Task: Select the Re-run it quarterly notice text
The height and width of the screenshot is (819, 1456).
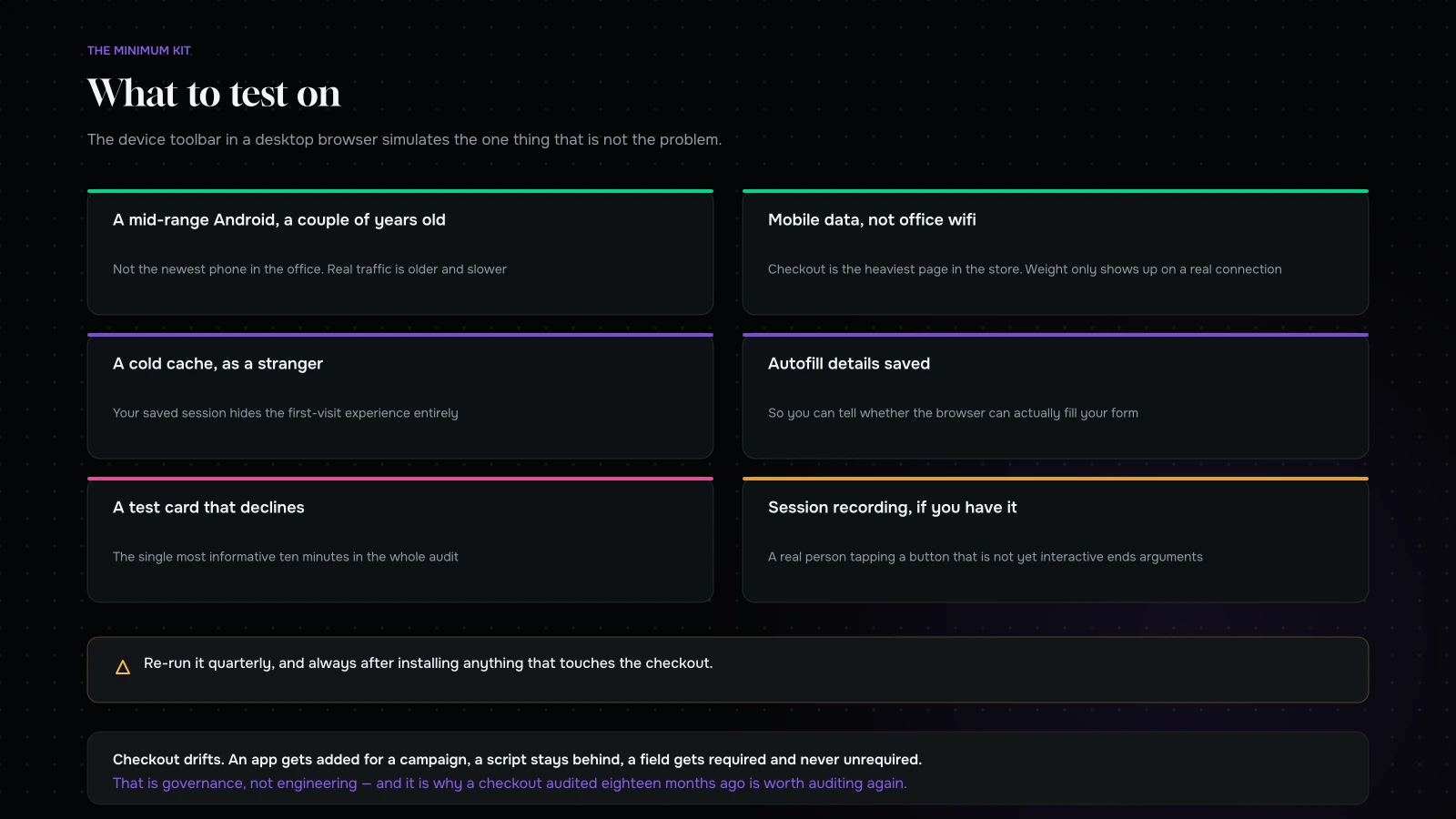Action: pyautogui.click(x=429, y=663)
